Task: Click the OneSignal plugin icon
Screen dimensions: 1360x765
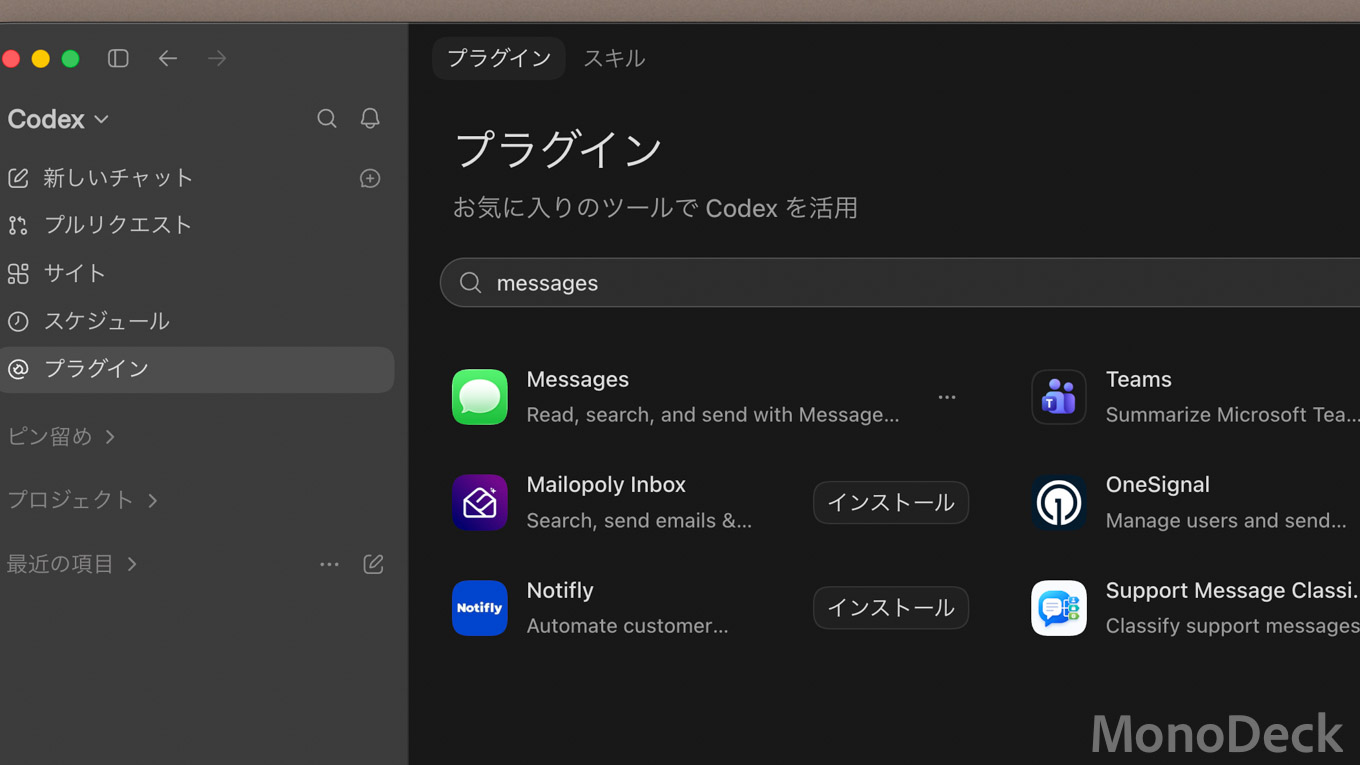Action: 1059,502
